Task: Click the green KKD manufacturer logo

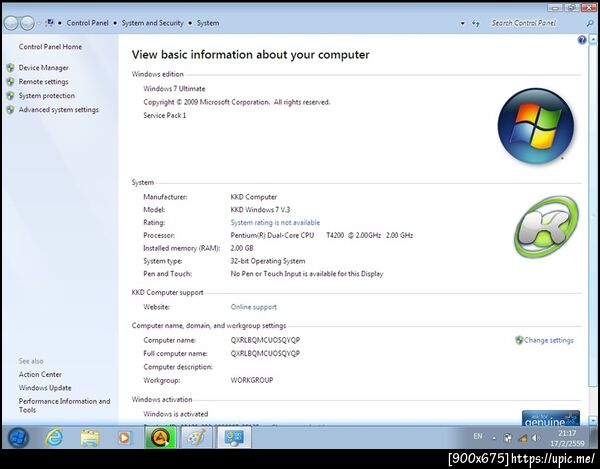Action: 546,226
